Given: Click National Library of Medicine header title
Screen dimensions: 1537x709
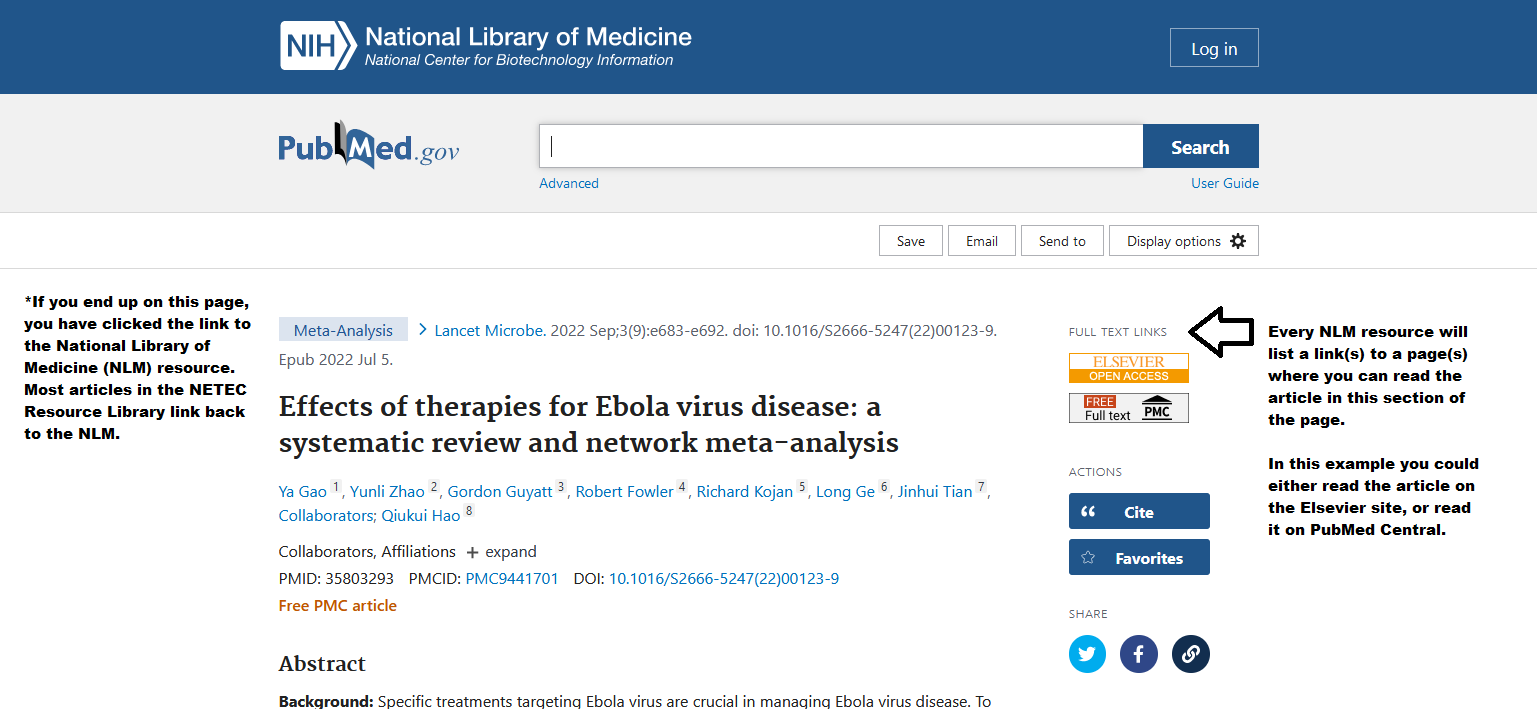Looking at the screenshot, I should (x=528, y=37).
